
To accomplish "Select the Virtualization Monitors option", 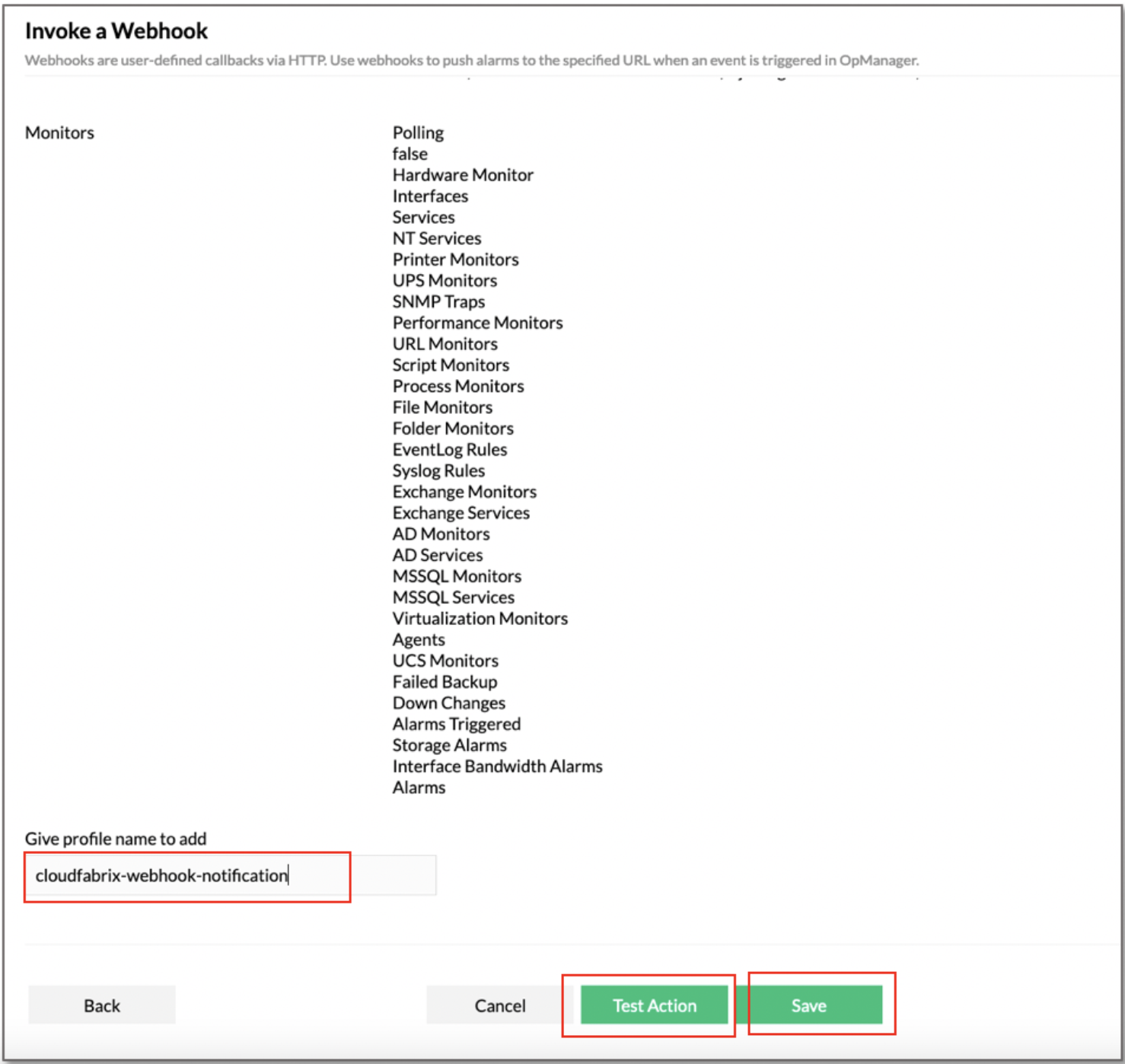I will click(x=480, y=618).
